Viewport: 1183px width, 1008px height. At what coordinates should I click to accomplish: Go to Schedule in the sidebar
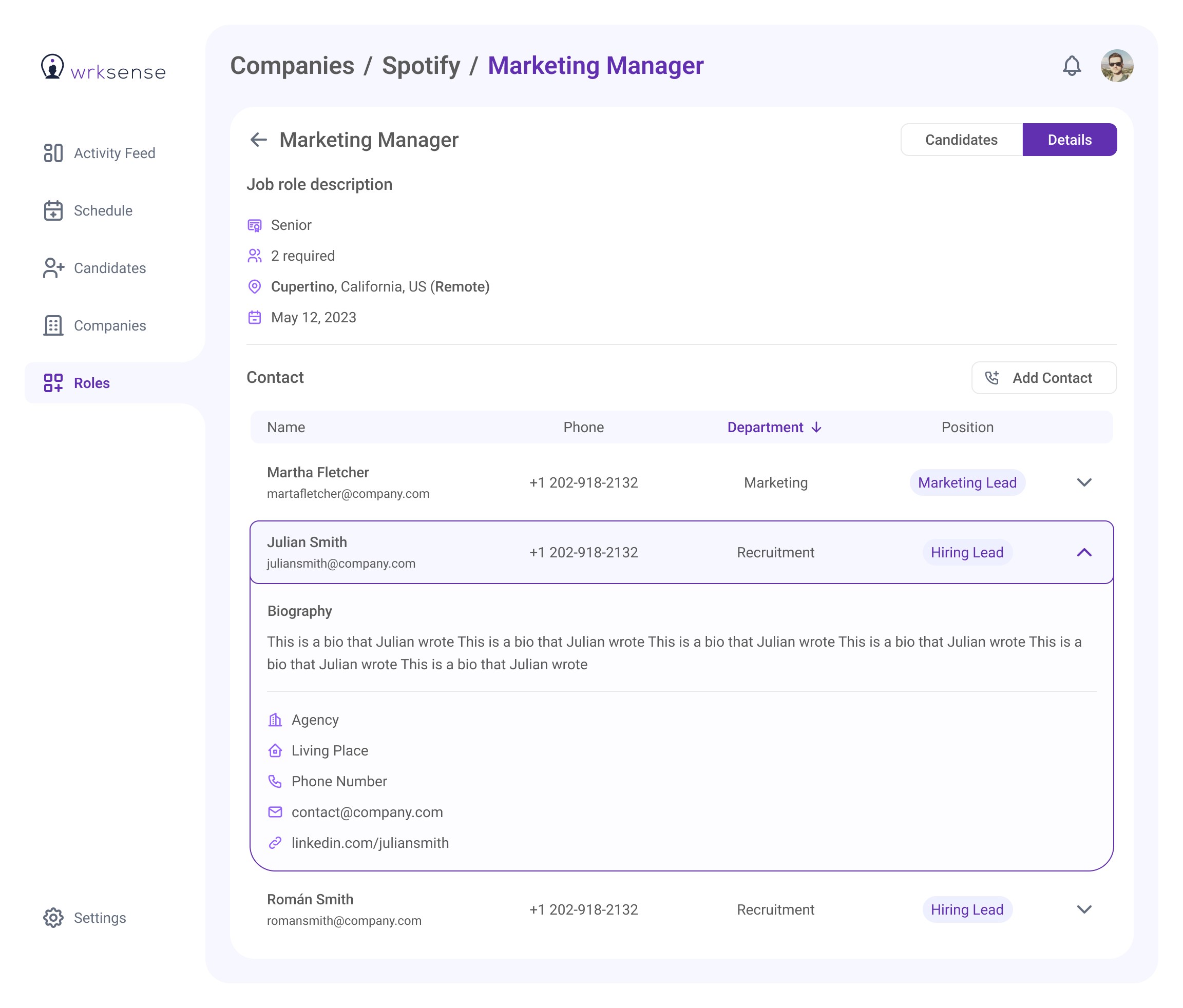click(x=88, y=210)
